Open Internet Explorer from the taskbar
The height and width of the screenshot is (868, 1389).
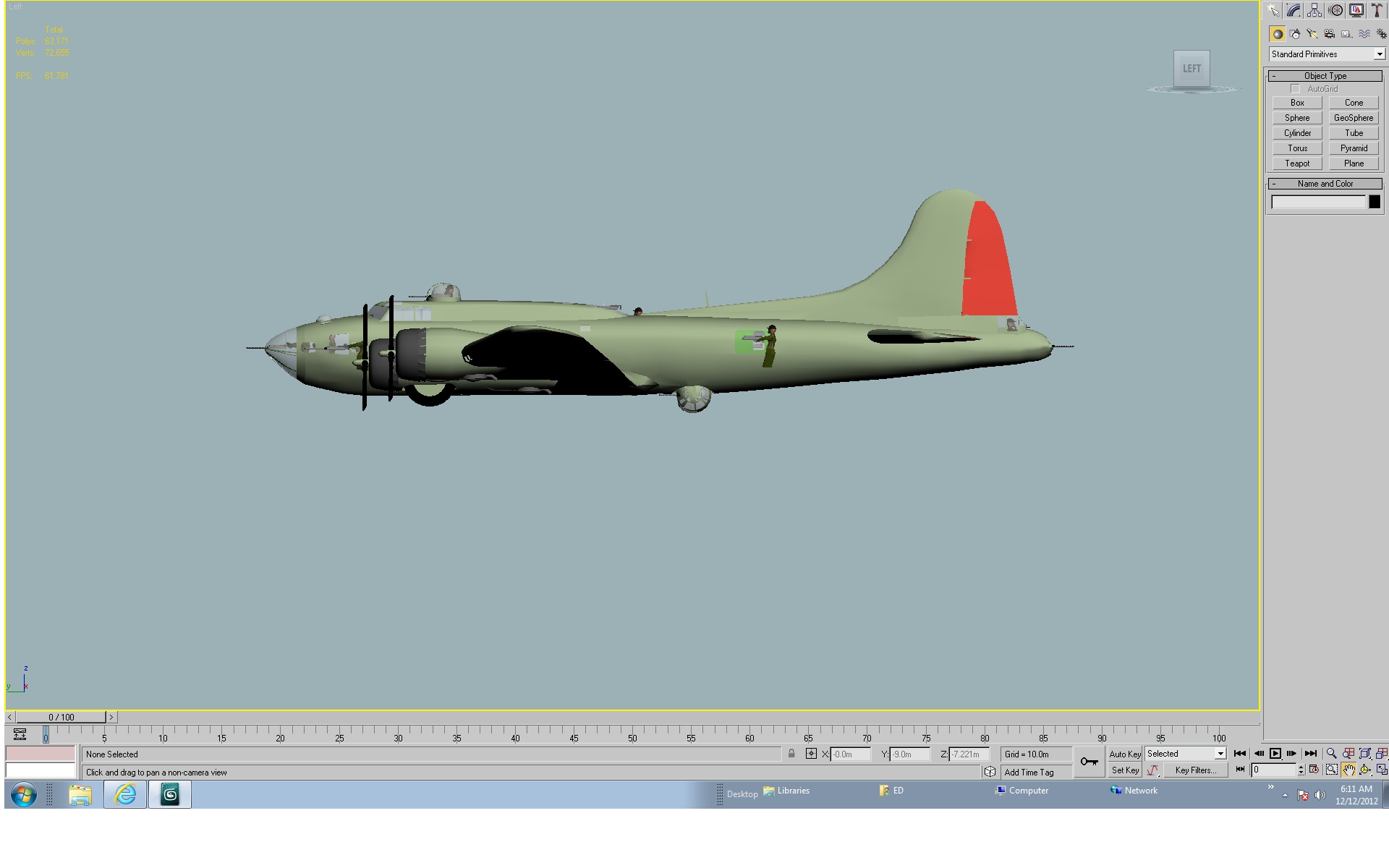[x=125, y=794]
